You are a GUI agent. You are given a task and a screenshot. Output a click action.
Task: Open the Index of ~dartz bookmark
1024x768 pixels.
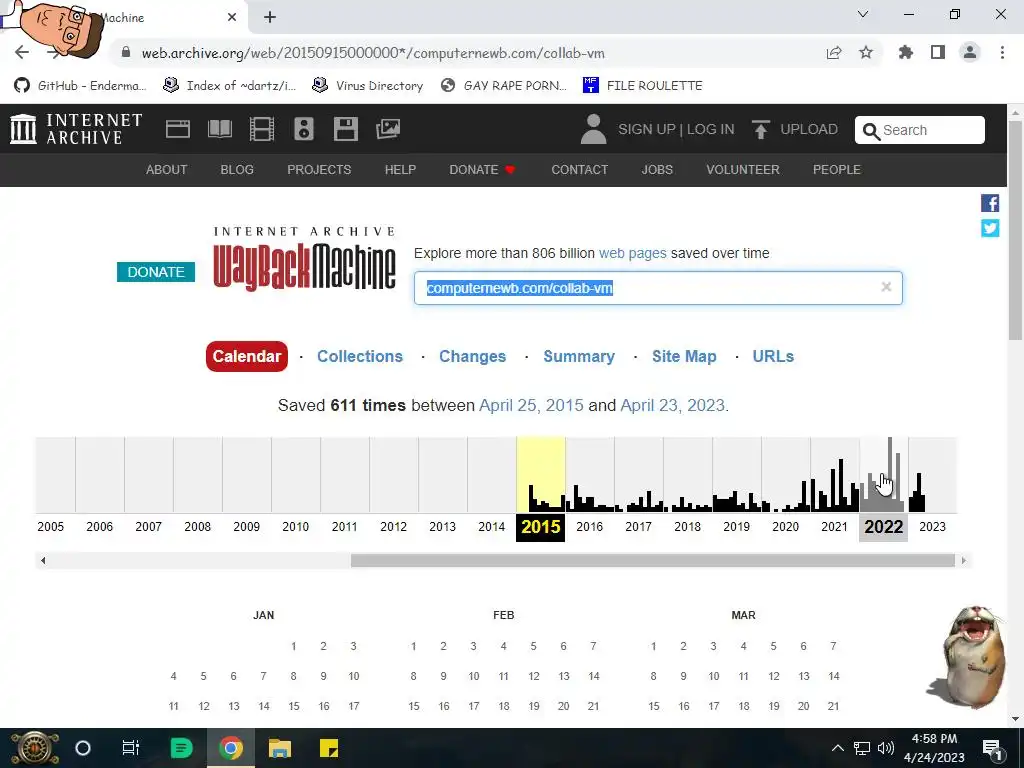pos(229,86)
